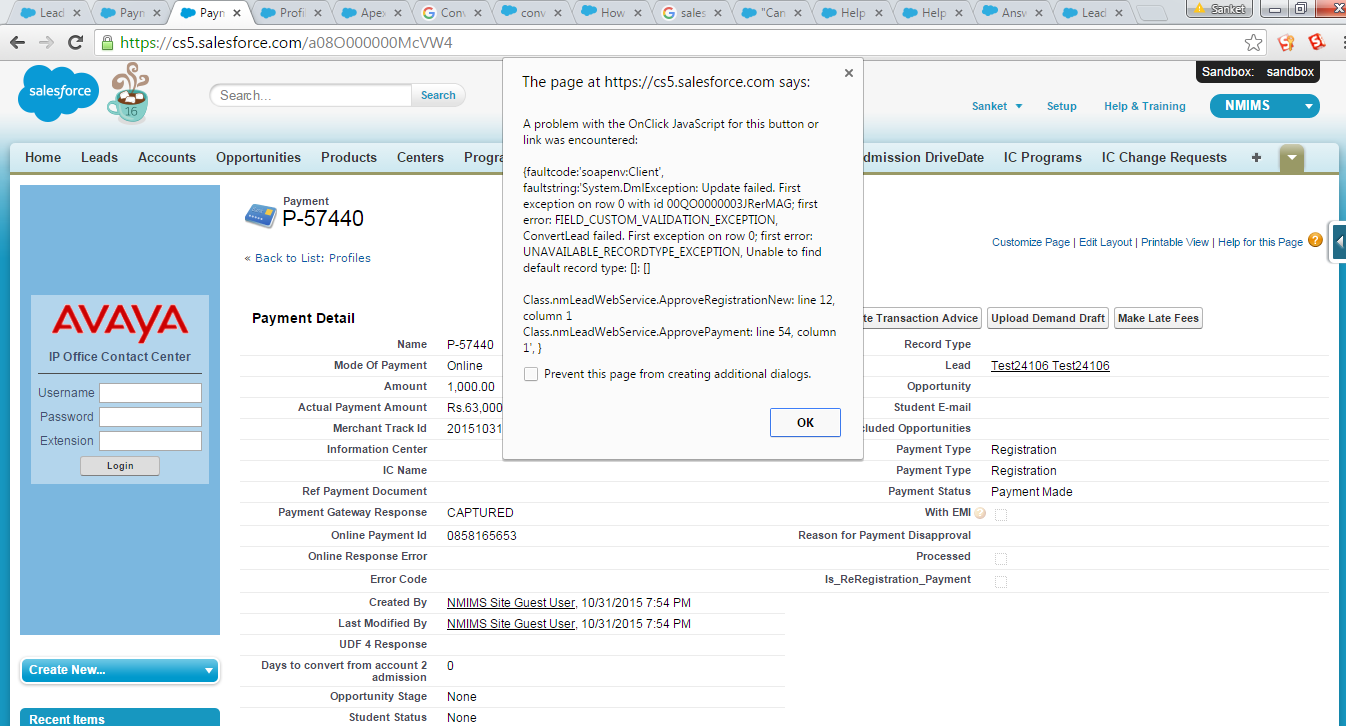Click the Avaya Username field
This screenshot has height=726, width=1346.
click(150, 393)
